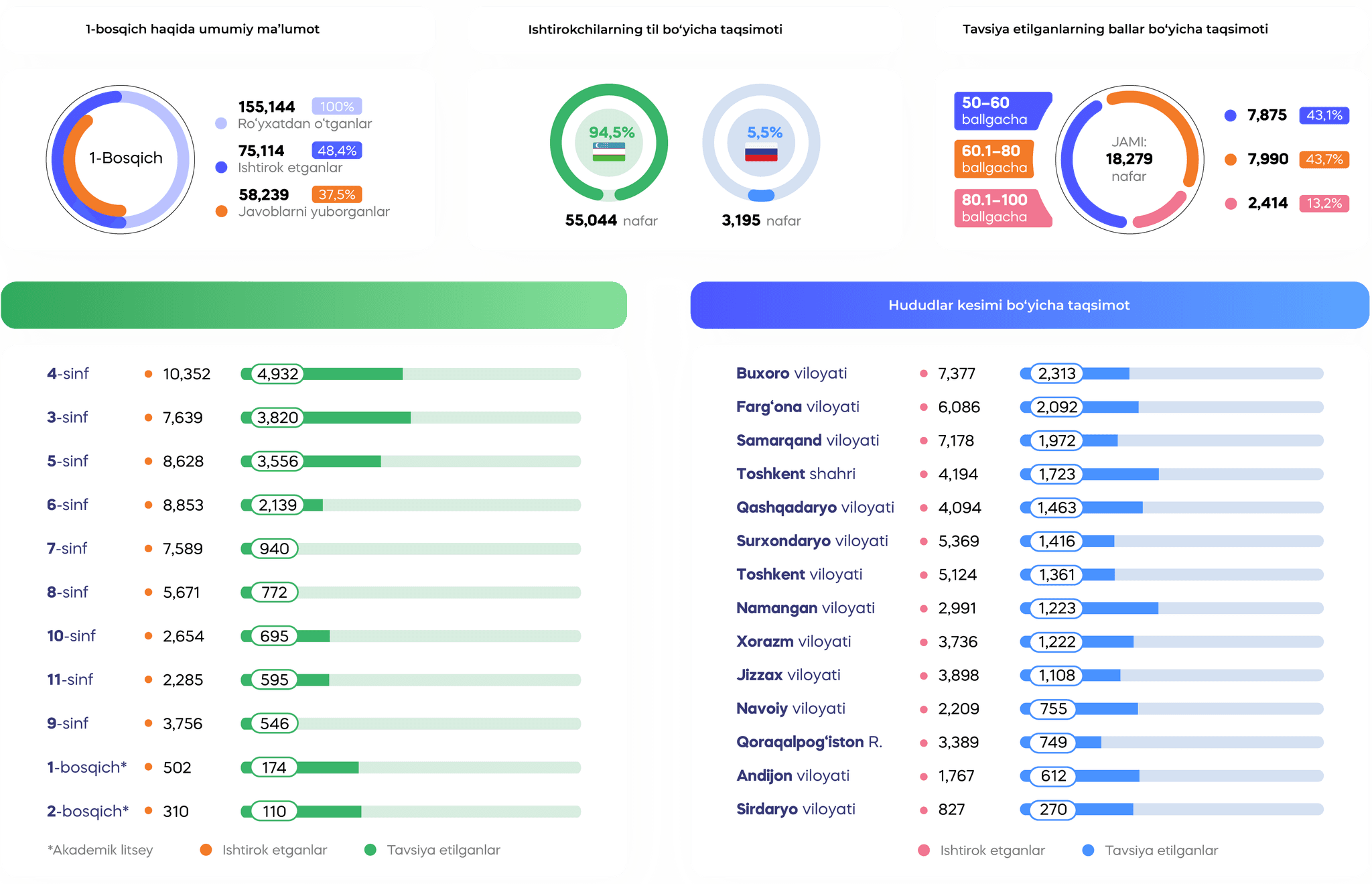Select the 100% badge

click(337, 107)
